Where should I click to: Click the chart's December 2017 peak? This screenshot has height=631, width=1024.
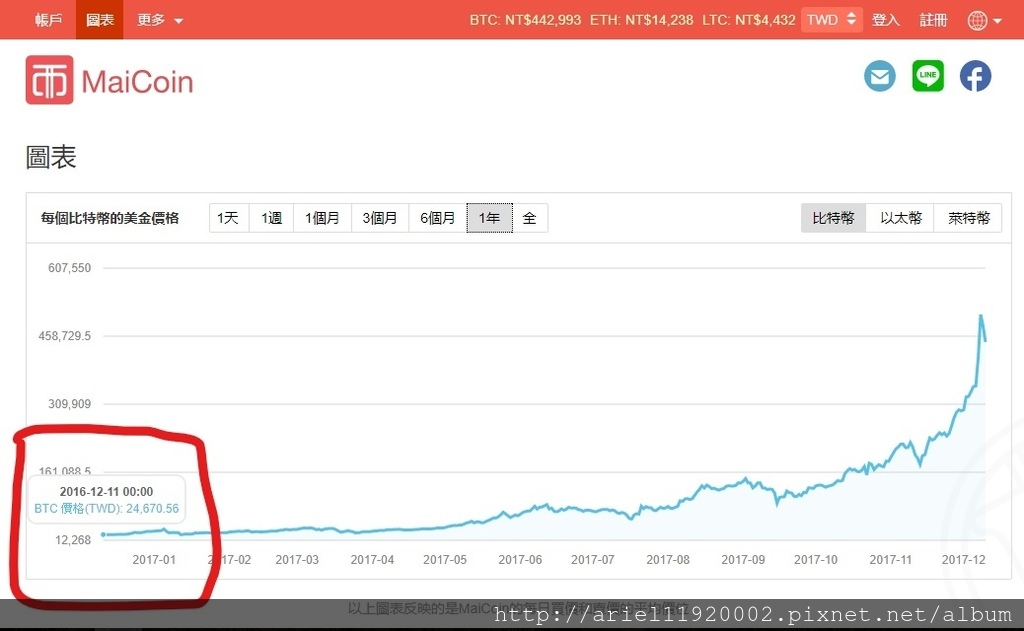[981, 317]
